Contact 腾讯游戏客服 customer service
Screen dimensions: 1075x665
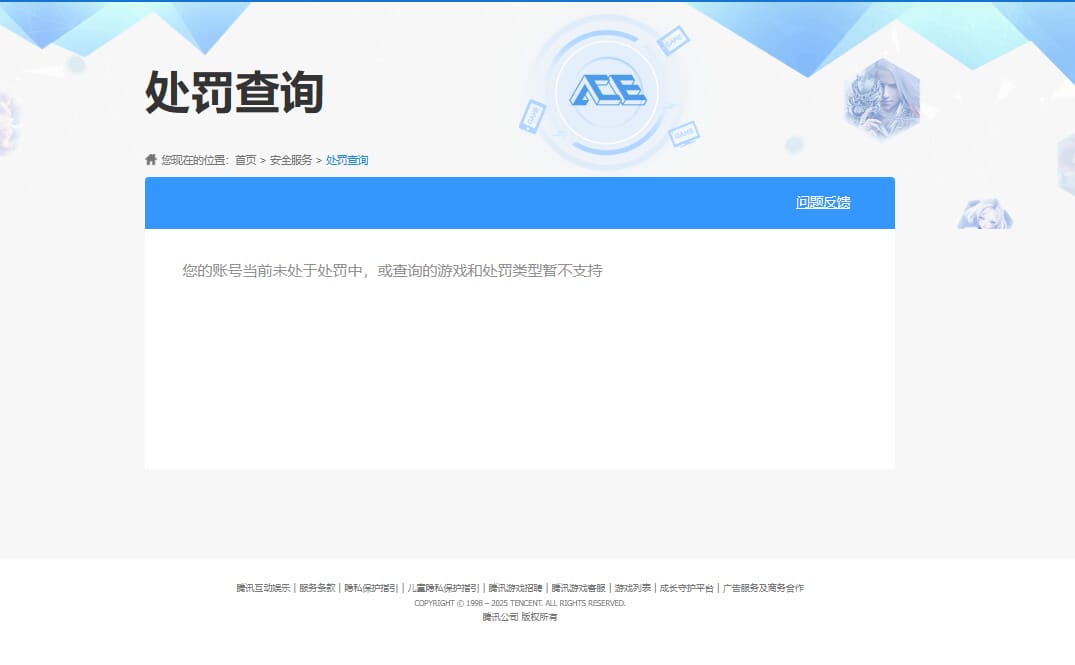click(x=578, y=588)
